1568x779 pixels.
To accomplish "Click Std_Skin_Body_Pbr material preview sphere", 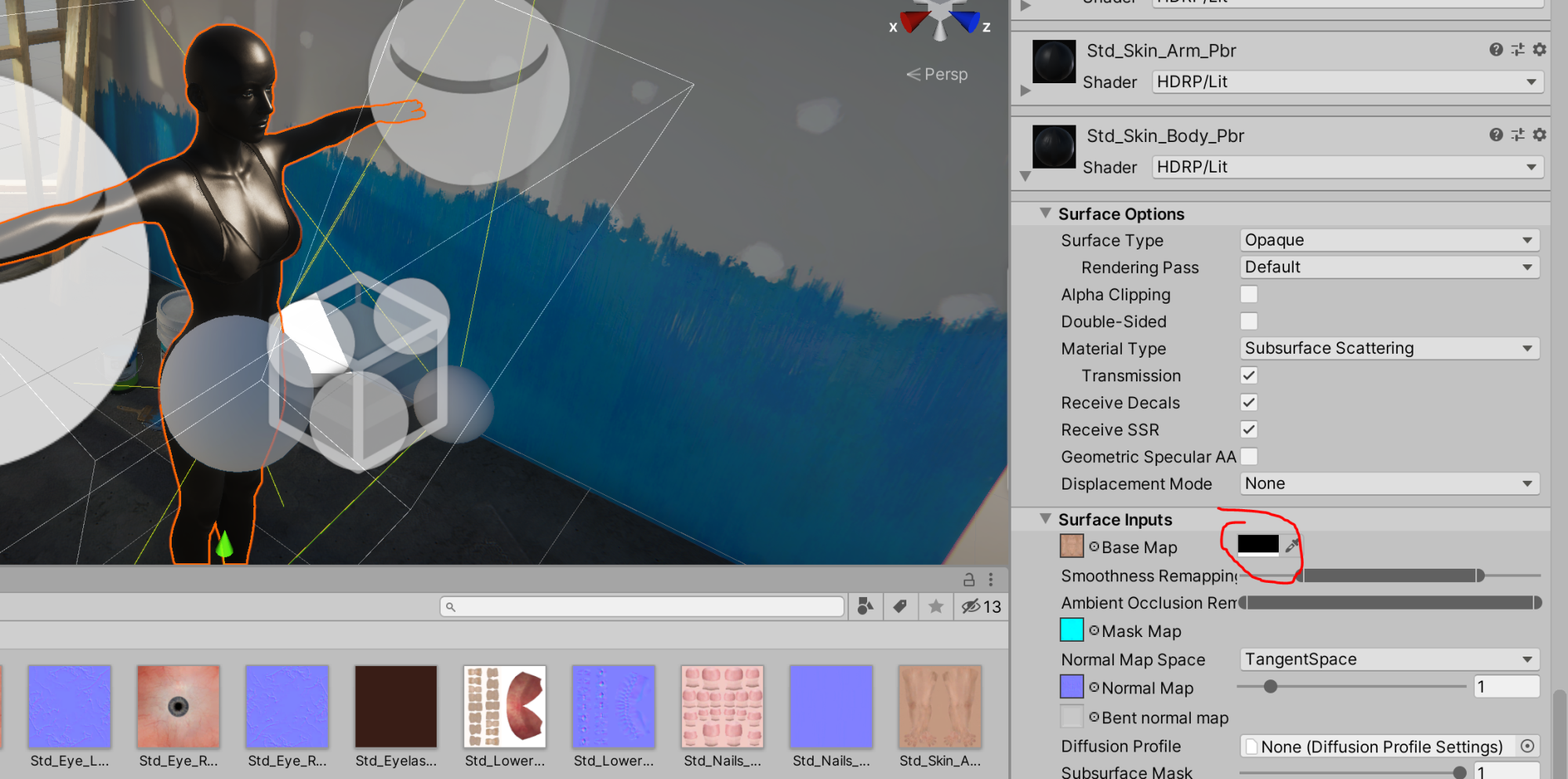I will pyautogui.click(x=1054, y=147).
